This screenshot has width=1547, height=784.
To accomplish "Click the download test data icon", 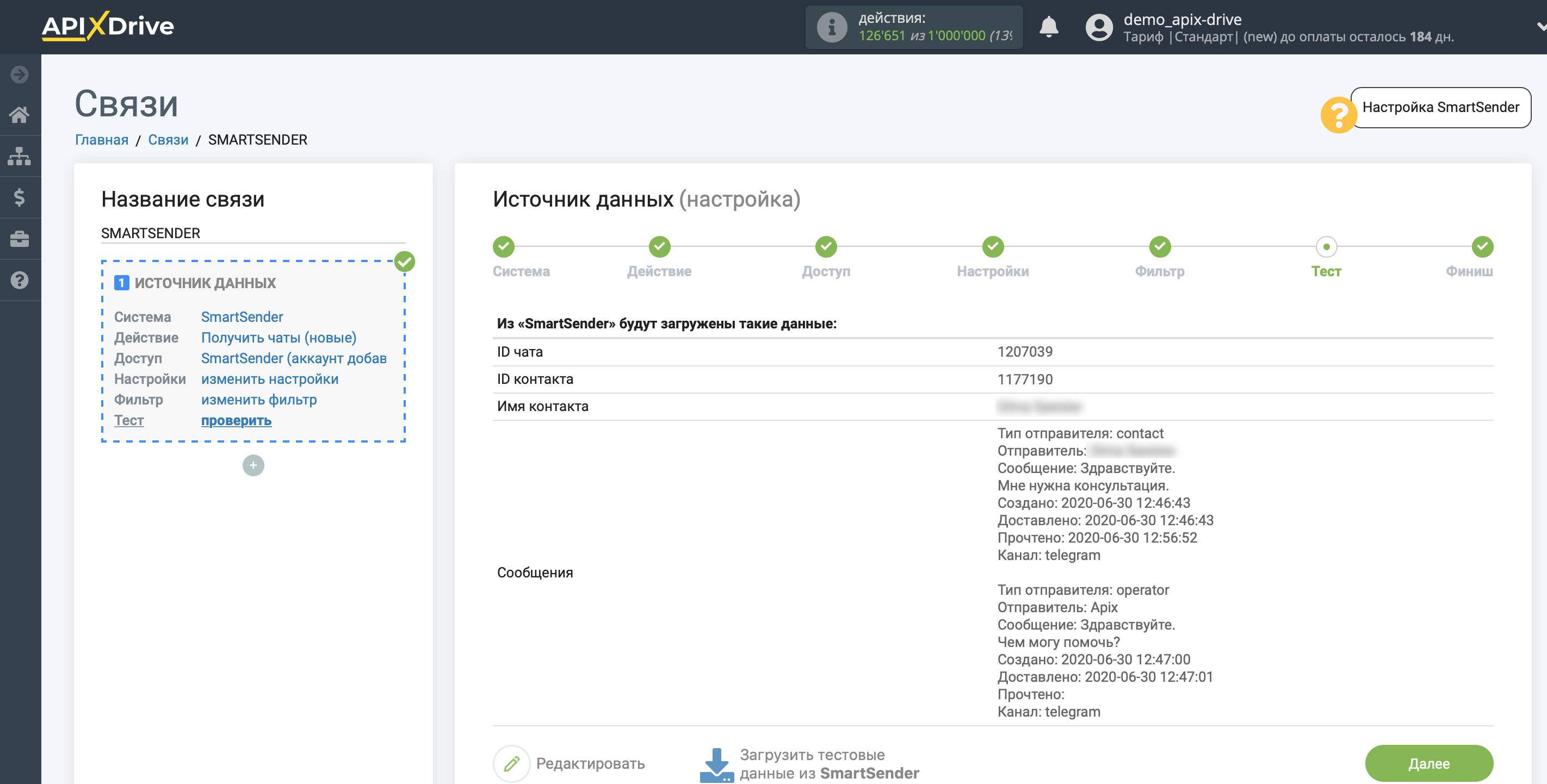I will pos(716,765).
